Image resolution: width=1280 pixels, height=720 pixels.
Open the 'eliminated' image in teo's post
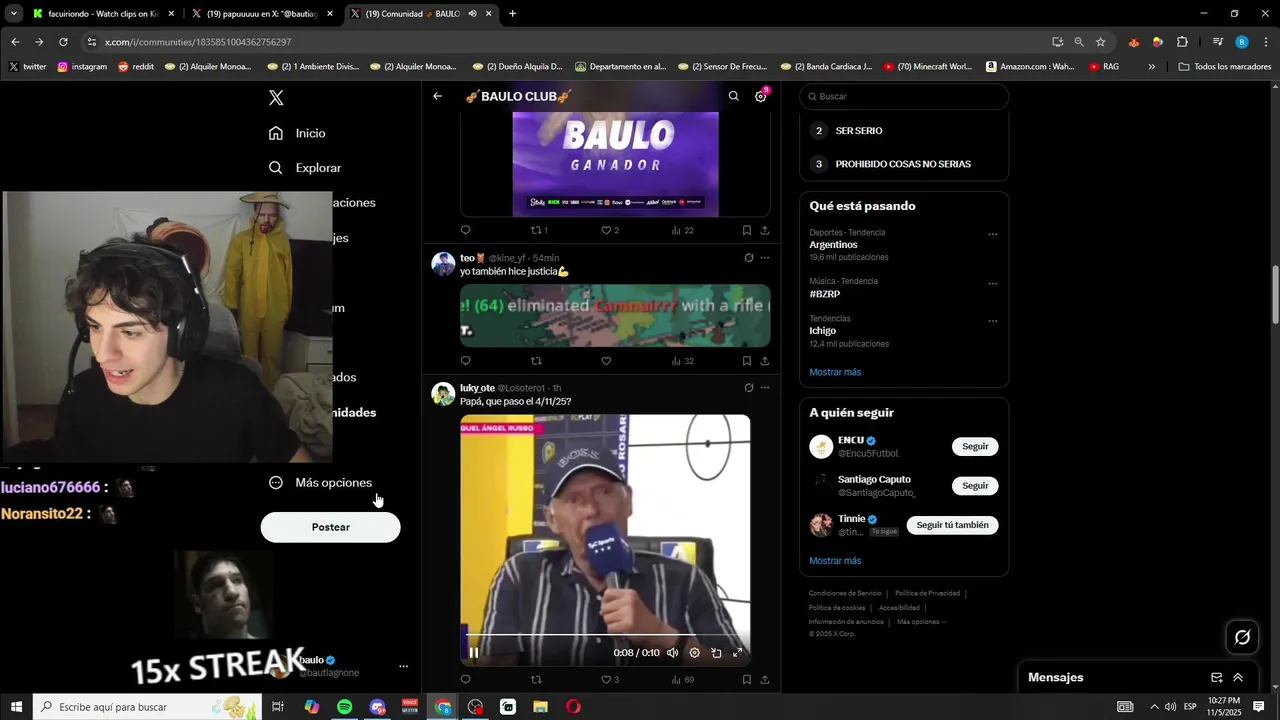point(615,315)
